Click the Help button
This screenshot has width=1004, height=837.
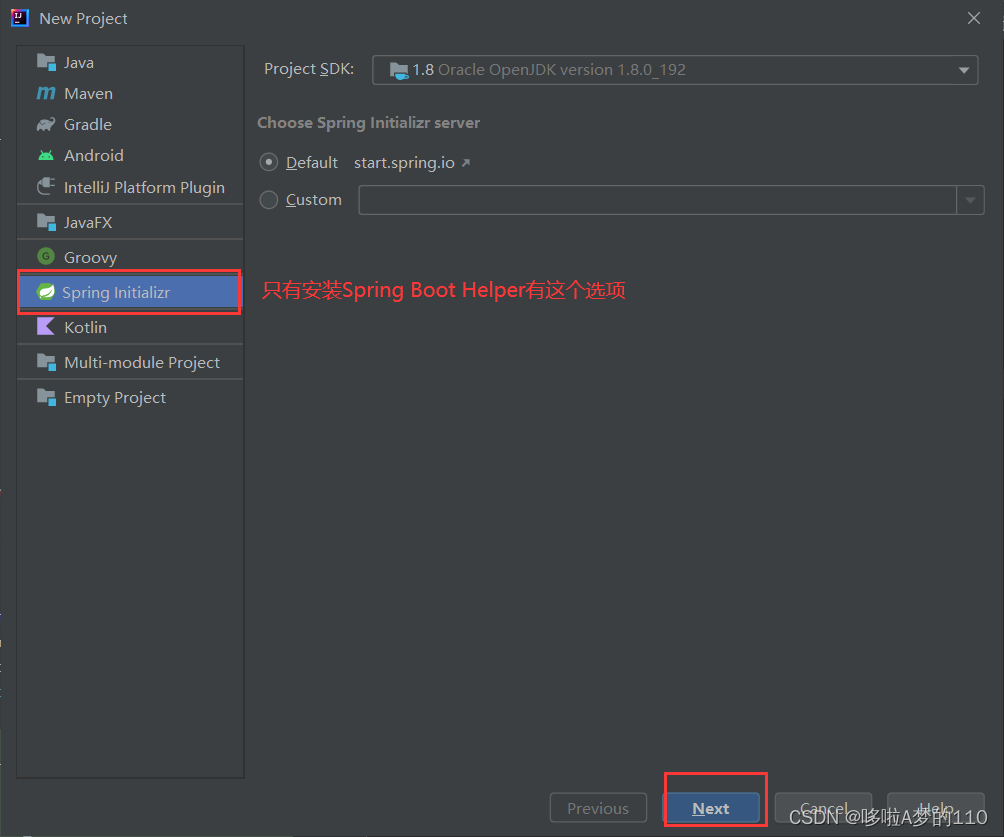935,808
